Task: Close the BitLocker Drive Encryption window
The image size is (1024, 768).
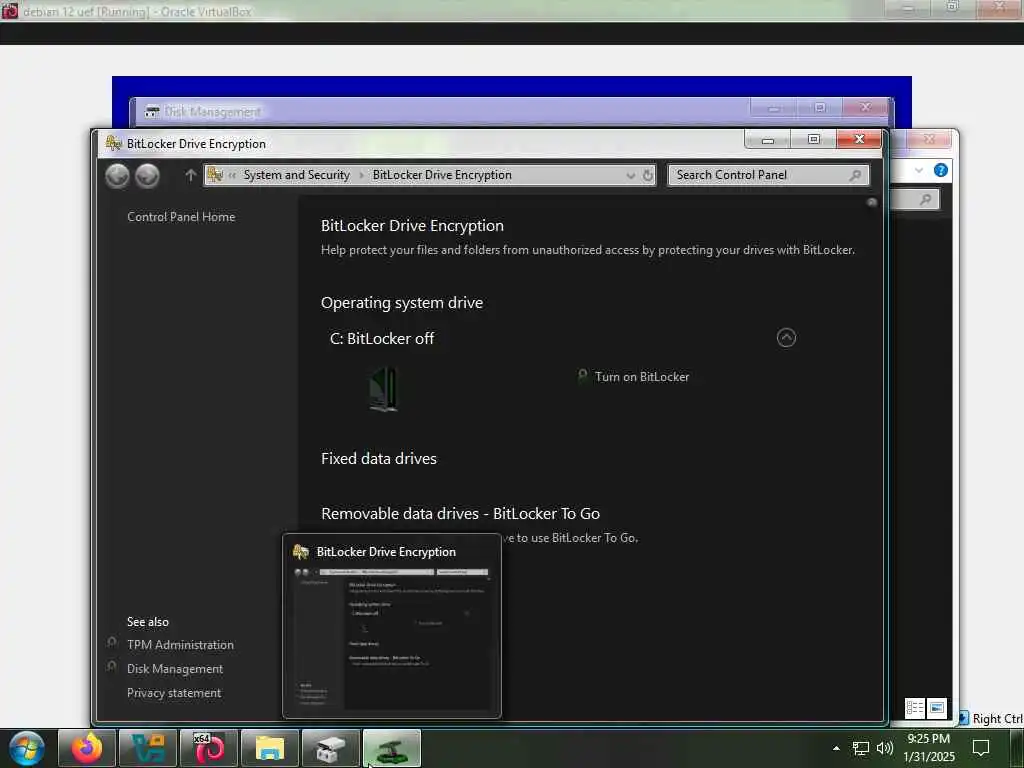Action: [x=859, y=140]
